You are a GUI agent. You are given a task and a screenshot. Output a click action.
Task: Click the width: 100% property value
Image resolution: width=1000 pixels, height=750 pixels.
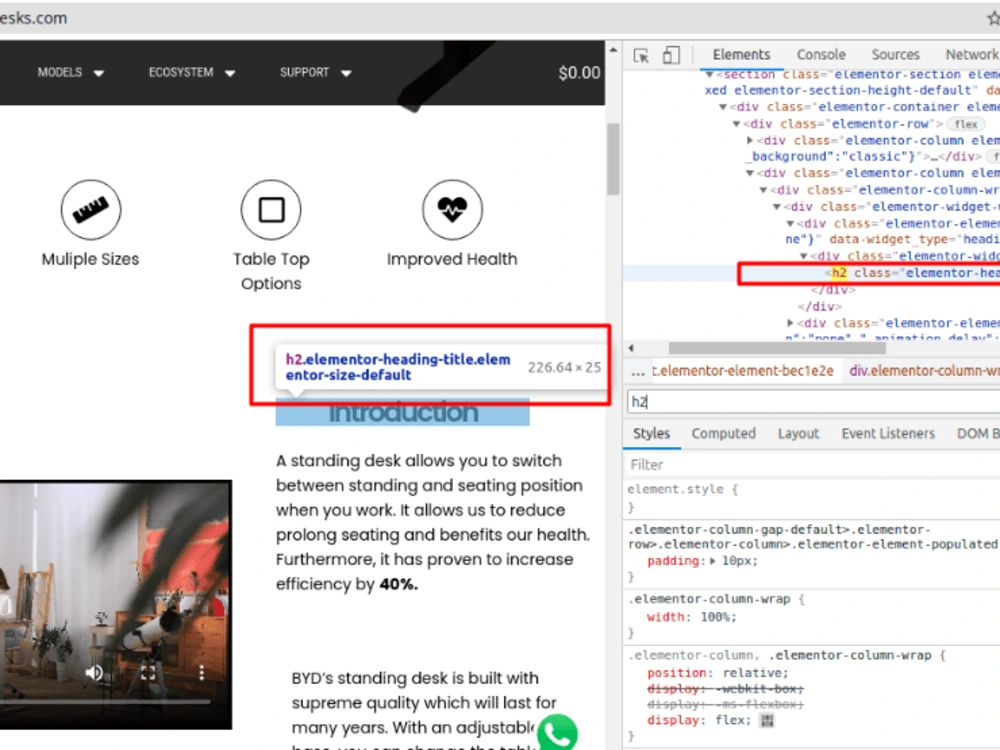coord(718,617)
